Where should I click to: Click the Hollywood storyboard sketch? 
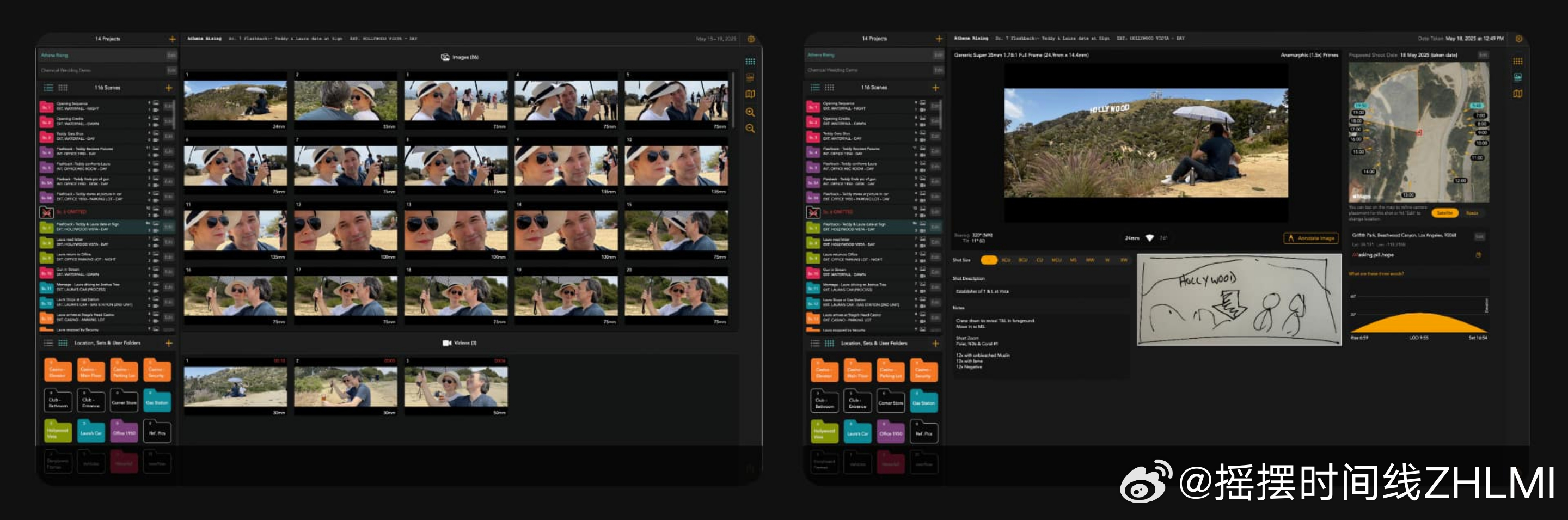(x=1239, y=300)
